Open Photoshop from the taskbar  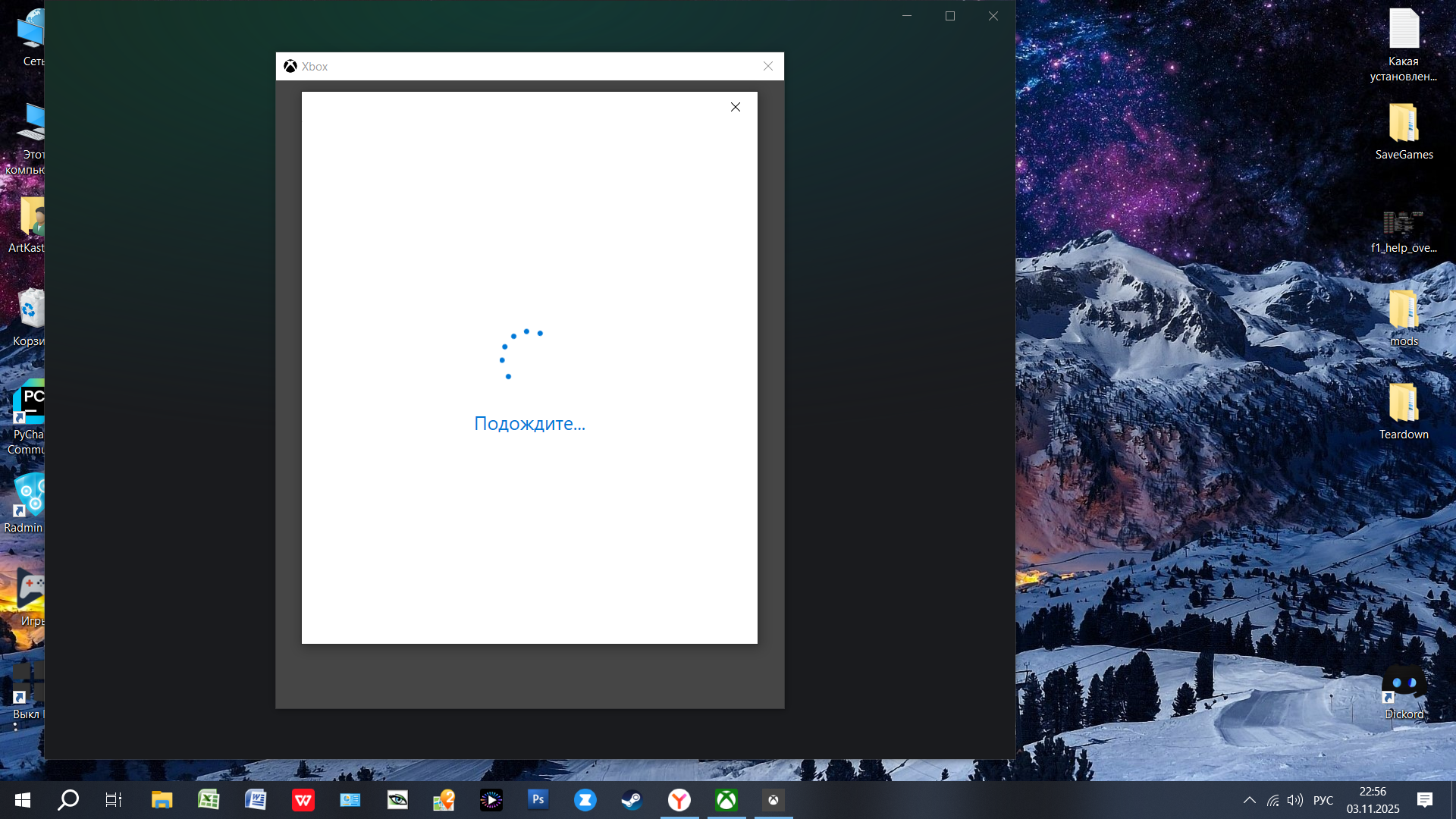(x=538, y=799)
